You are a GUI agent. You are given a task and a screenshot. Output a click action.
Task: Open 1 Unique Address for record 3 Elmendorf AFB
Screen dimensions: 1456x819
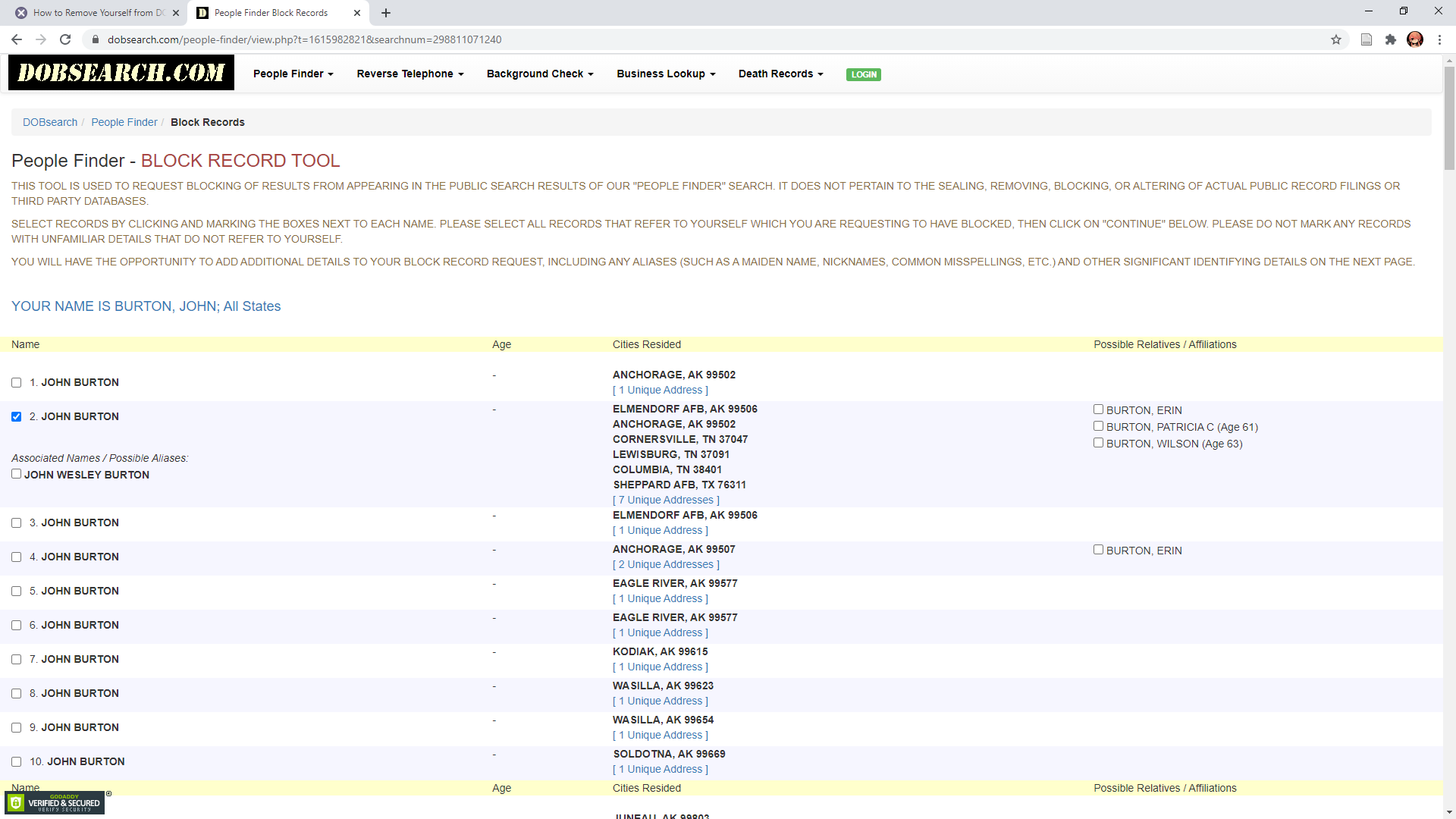pos(661,530)
